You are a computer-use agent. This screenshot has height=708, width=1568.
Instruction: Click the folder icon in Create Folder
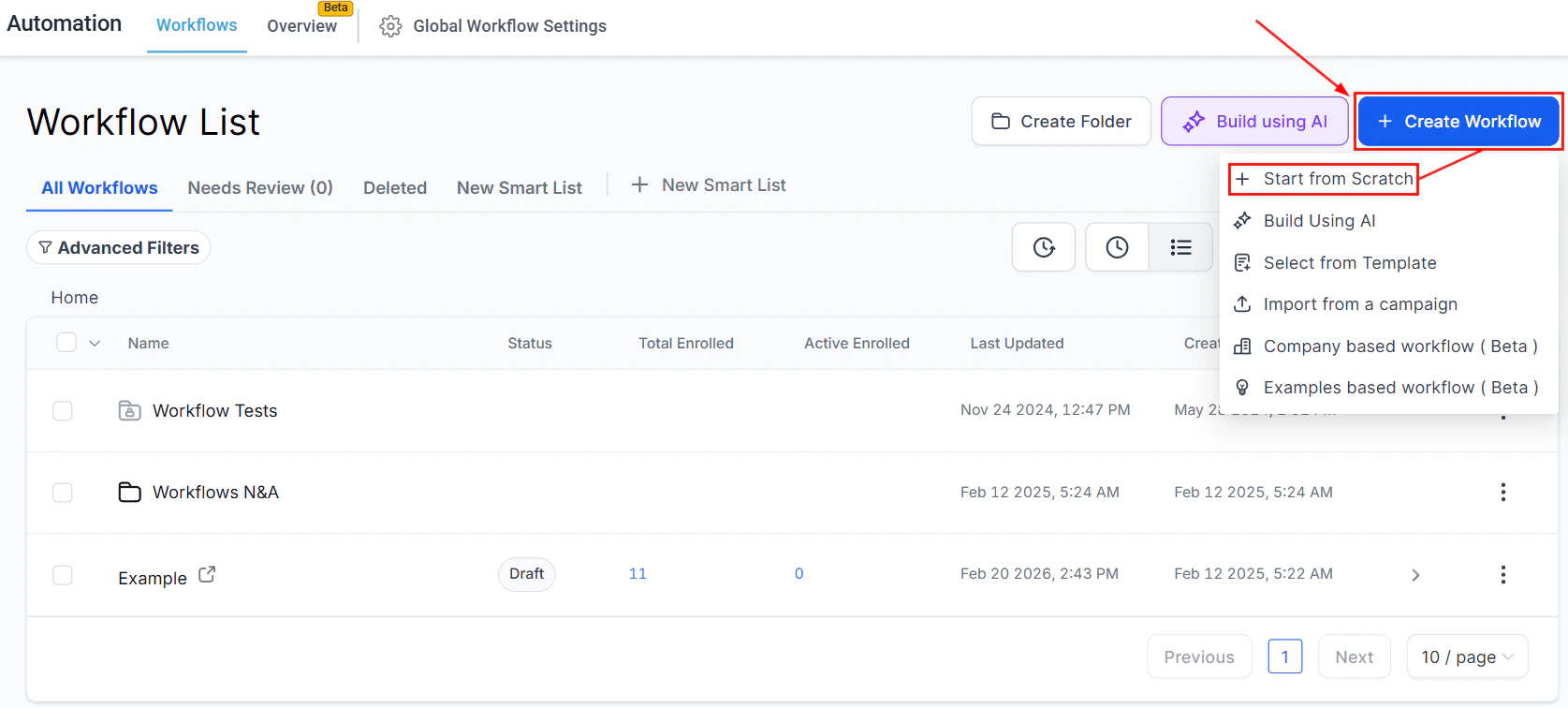pyautogui.click(x=1001, y=122)
